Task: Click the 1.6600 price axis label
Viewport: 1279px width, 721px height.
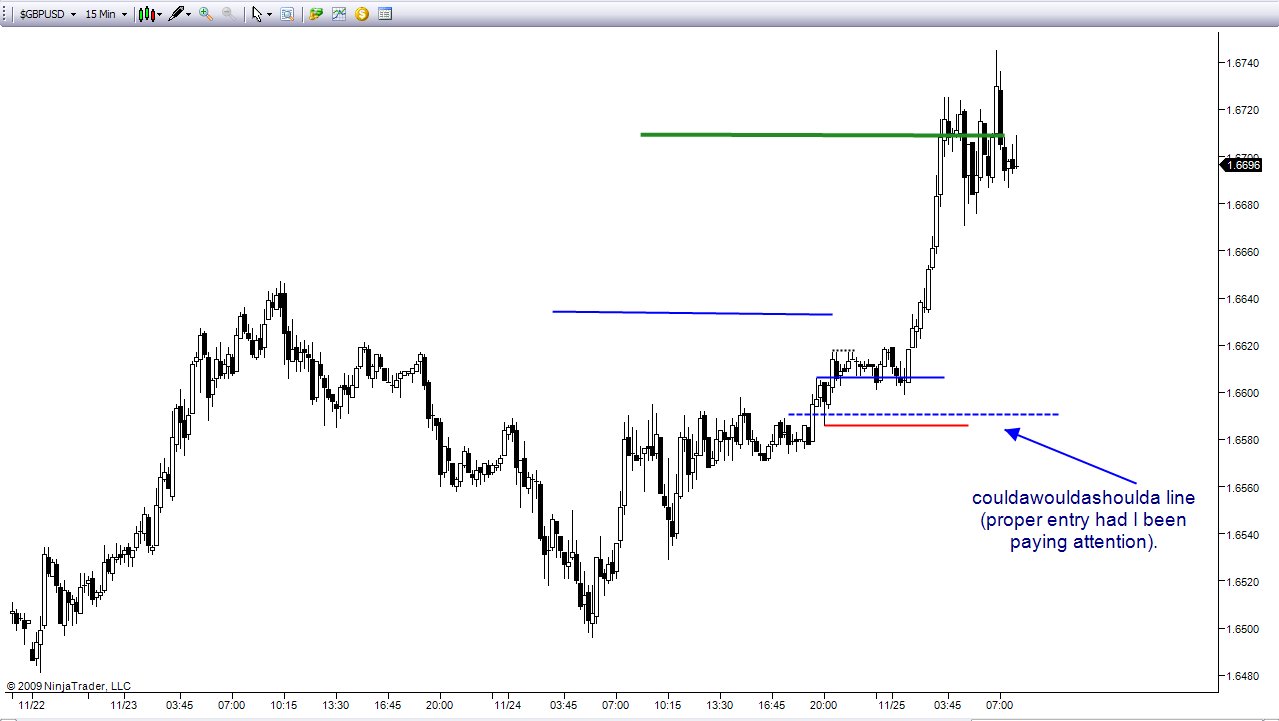Action: [1241, 393]
